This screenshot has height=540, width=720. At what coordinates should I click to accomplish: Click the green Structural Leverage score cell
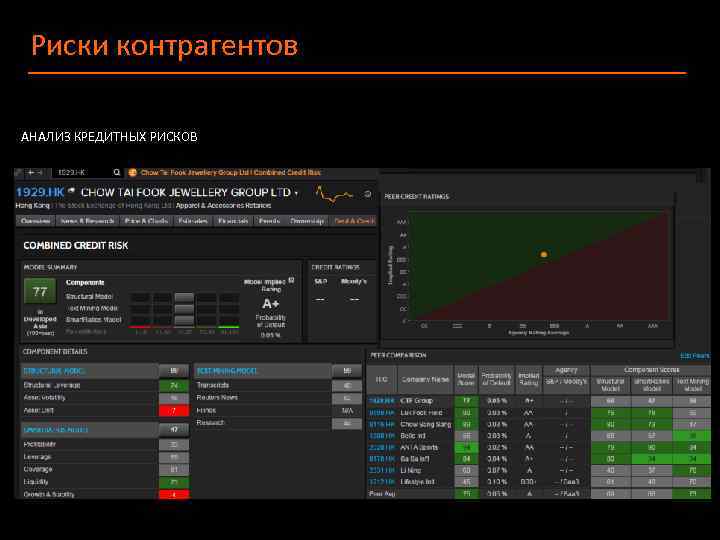174,385
